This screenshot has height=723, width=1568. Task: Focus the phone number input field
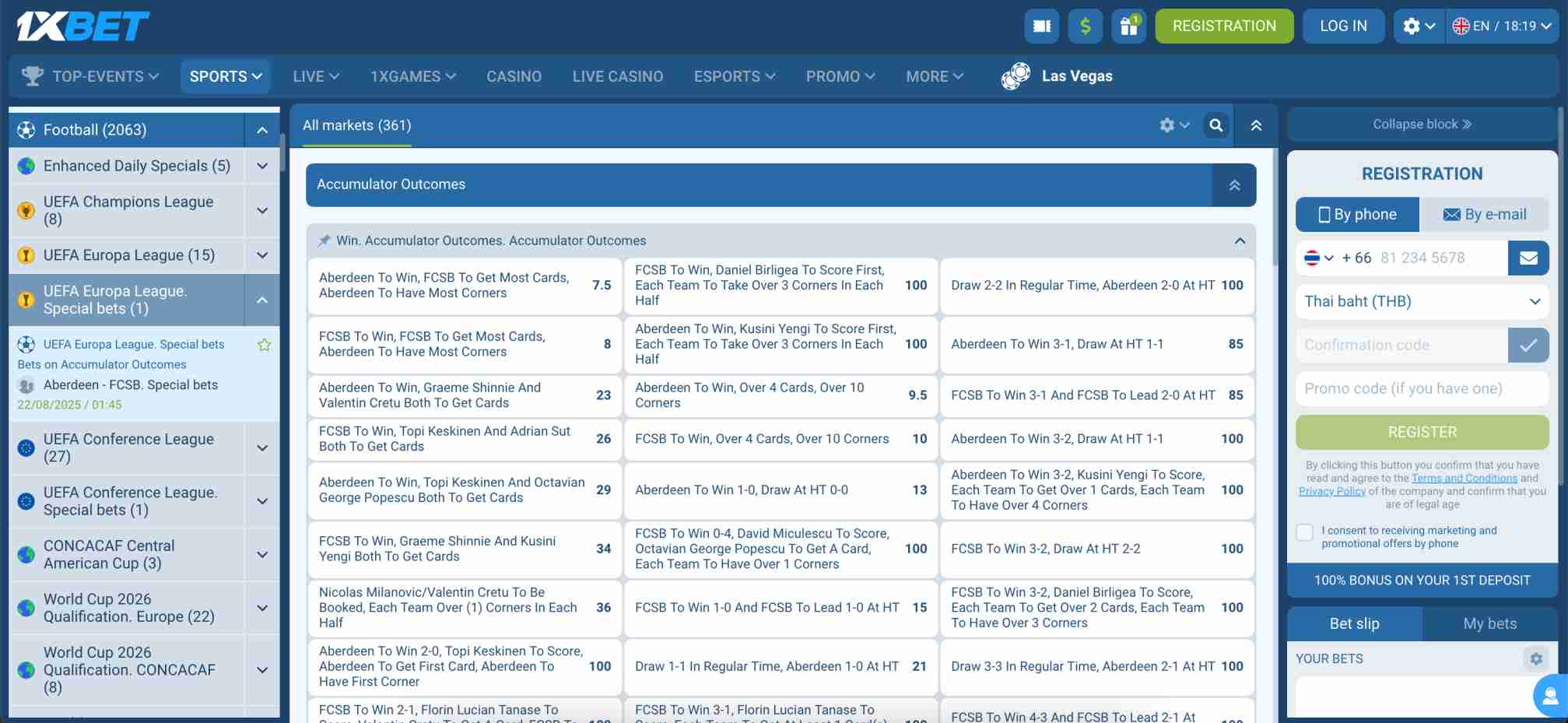point(1440,258)
